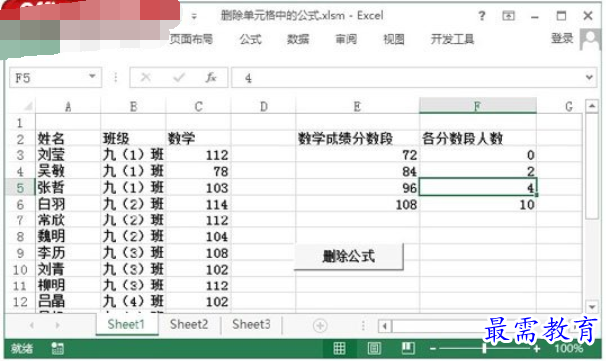Select the segment value 96

(357, 188)
